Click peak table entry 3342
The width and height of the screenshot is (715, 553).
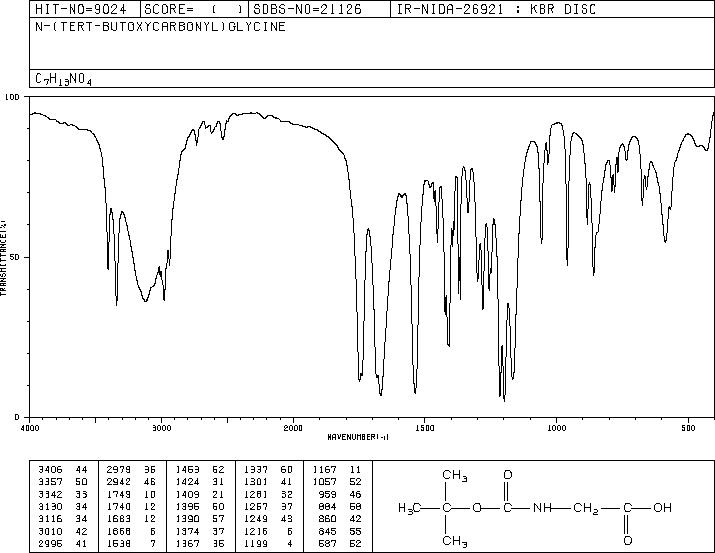[x=50, y=494]
